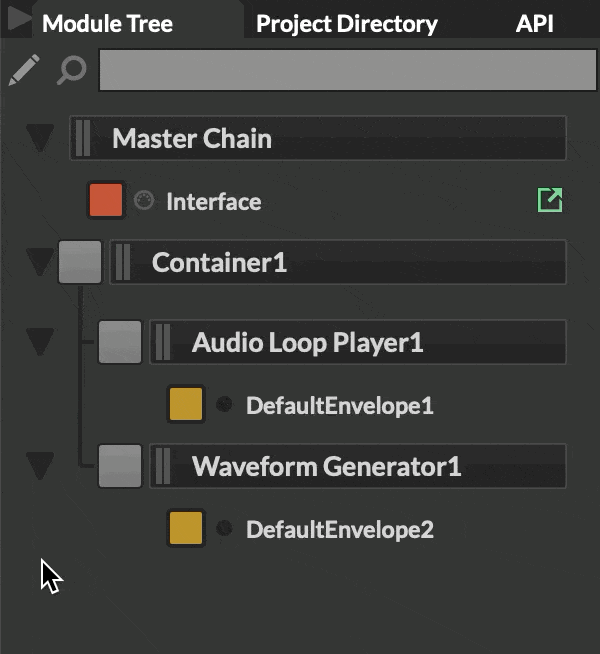The image size is (600, 654).
Task: Open Interface in external popup icon
Action: coord(550,200)
